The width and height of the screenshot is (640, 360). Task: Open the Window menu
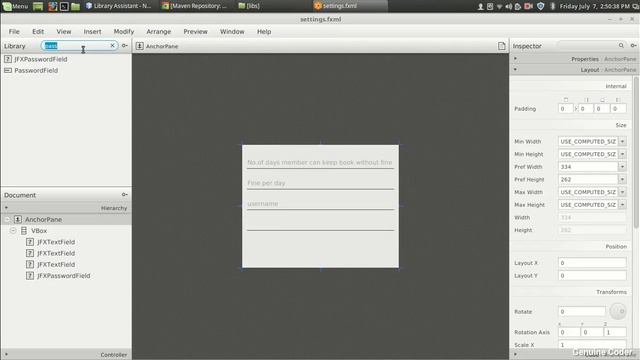(232, 31)
